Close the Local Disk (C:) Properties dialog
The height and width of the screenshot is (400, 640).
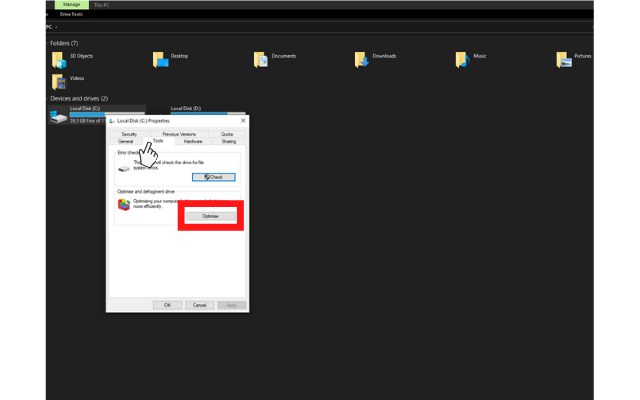point(243,120)
